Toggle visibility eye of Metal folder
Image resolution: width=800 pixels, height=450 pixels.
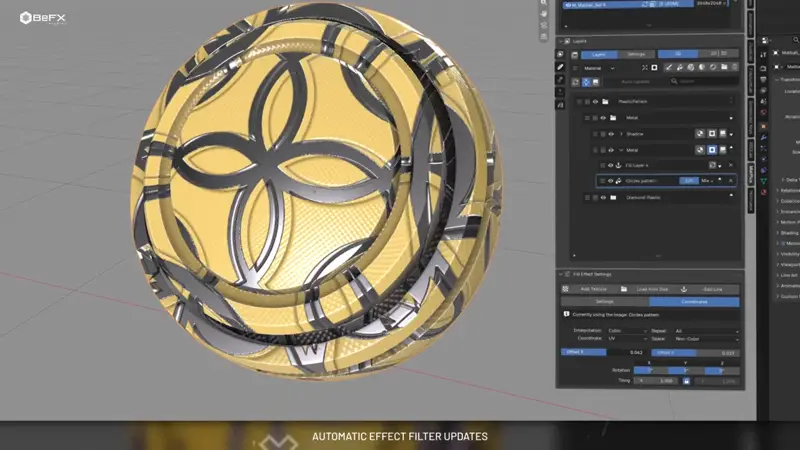coord(603,118)
